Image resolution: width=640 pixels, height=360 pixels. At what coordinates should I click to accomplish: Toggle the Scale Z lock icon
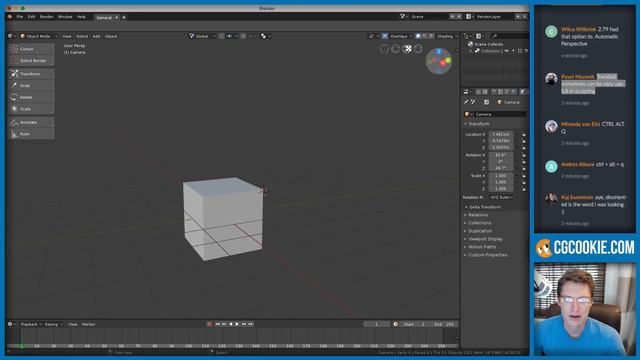524,189
